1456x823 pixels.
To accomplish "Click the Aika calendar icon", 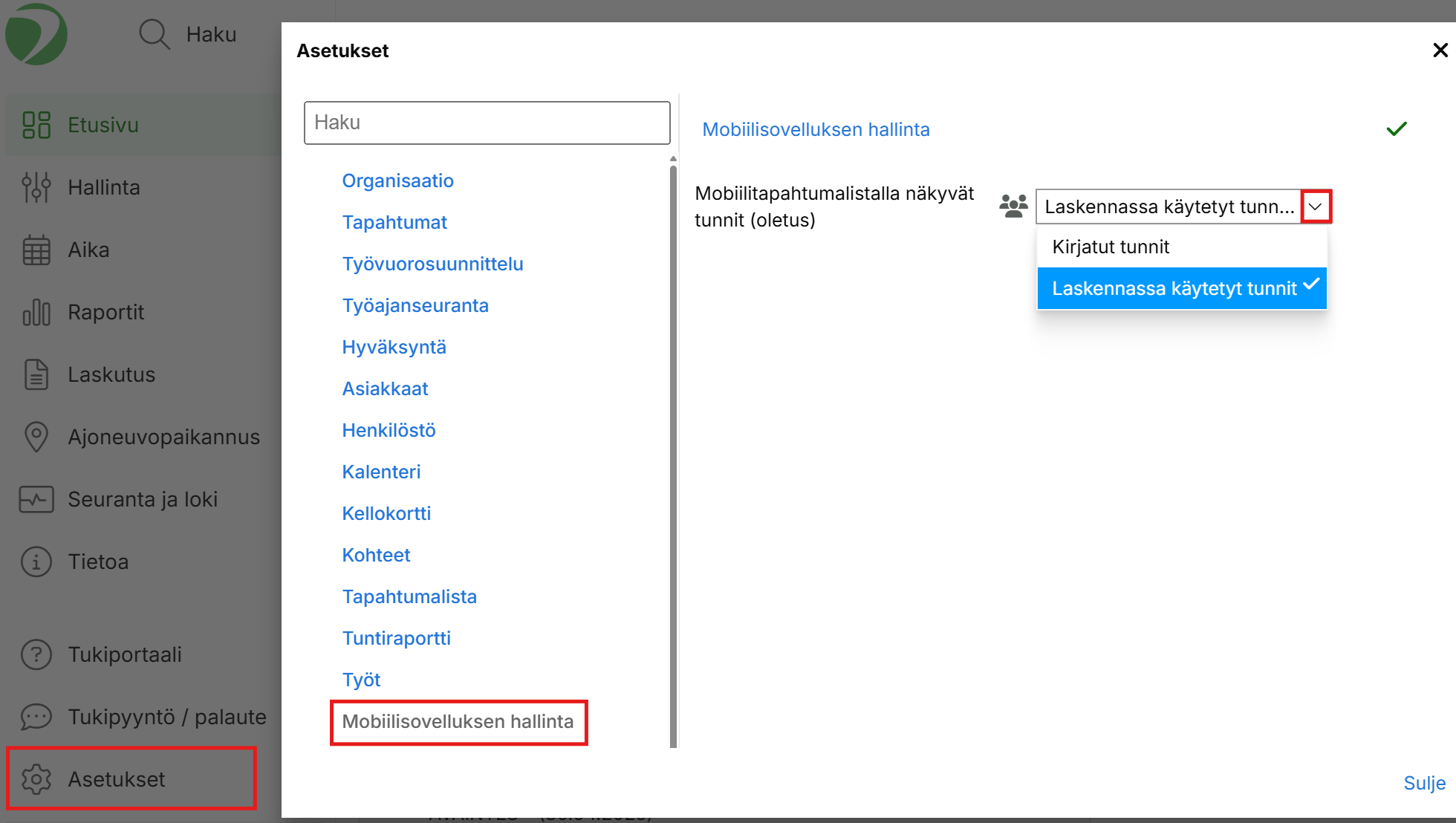I will tap(36, 250).
